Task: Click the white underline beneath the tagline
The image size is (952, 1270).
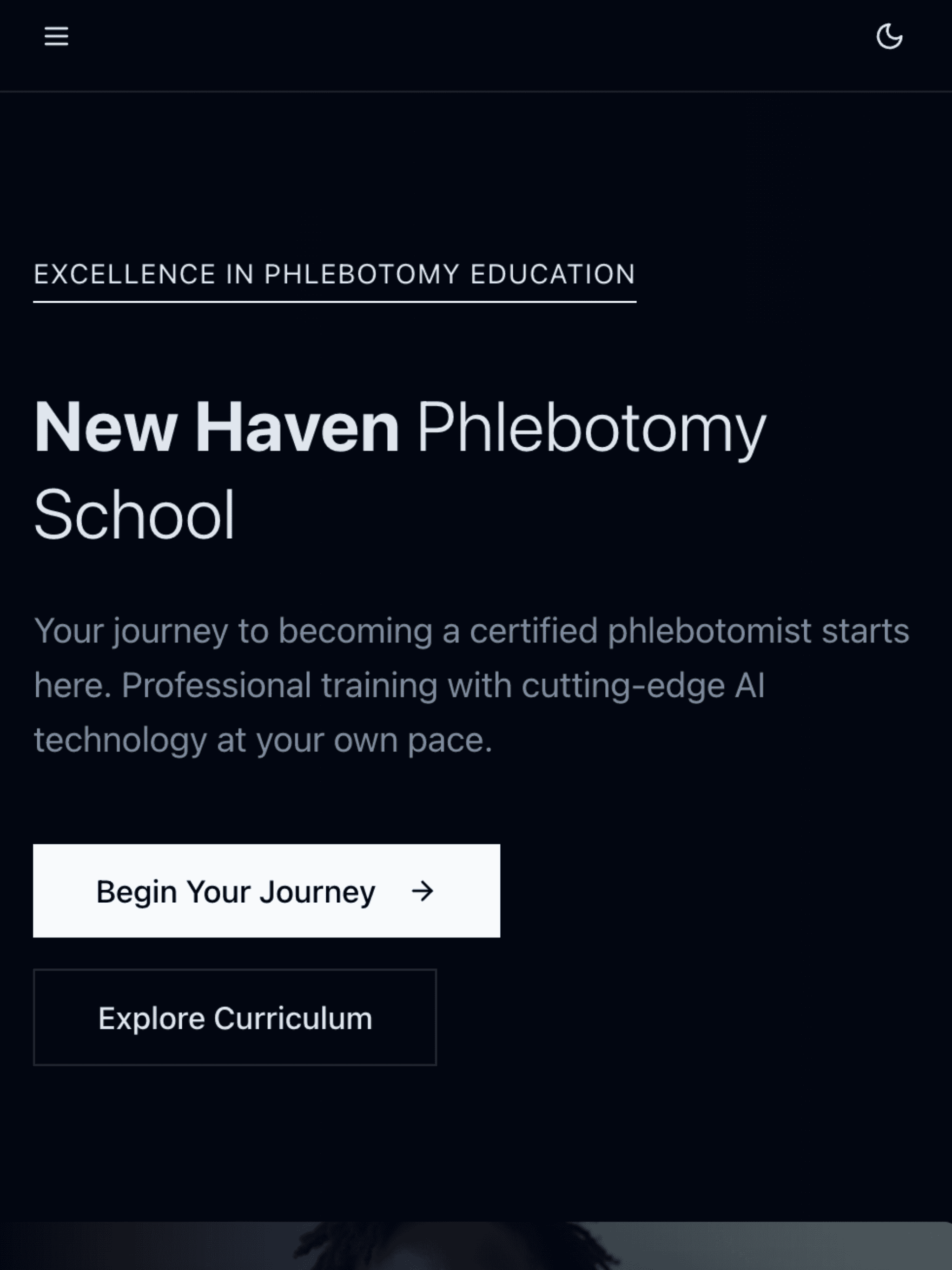Action: [334, 301]
